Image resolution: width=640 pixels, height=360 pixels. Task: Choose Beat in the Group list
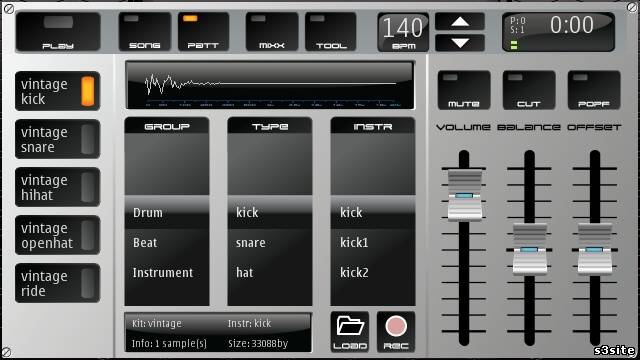coord(167,242)
